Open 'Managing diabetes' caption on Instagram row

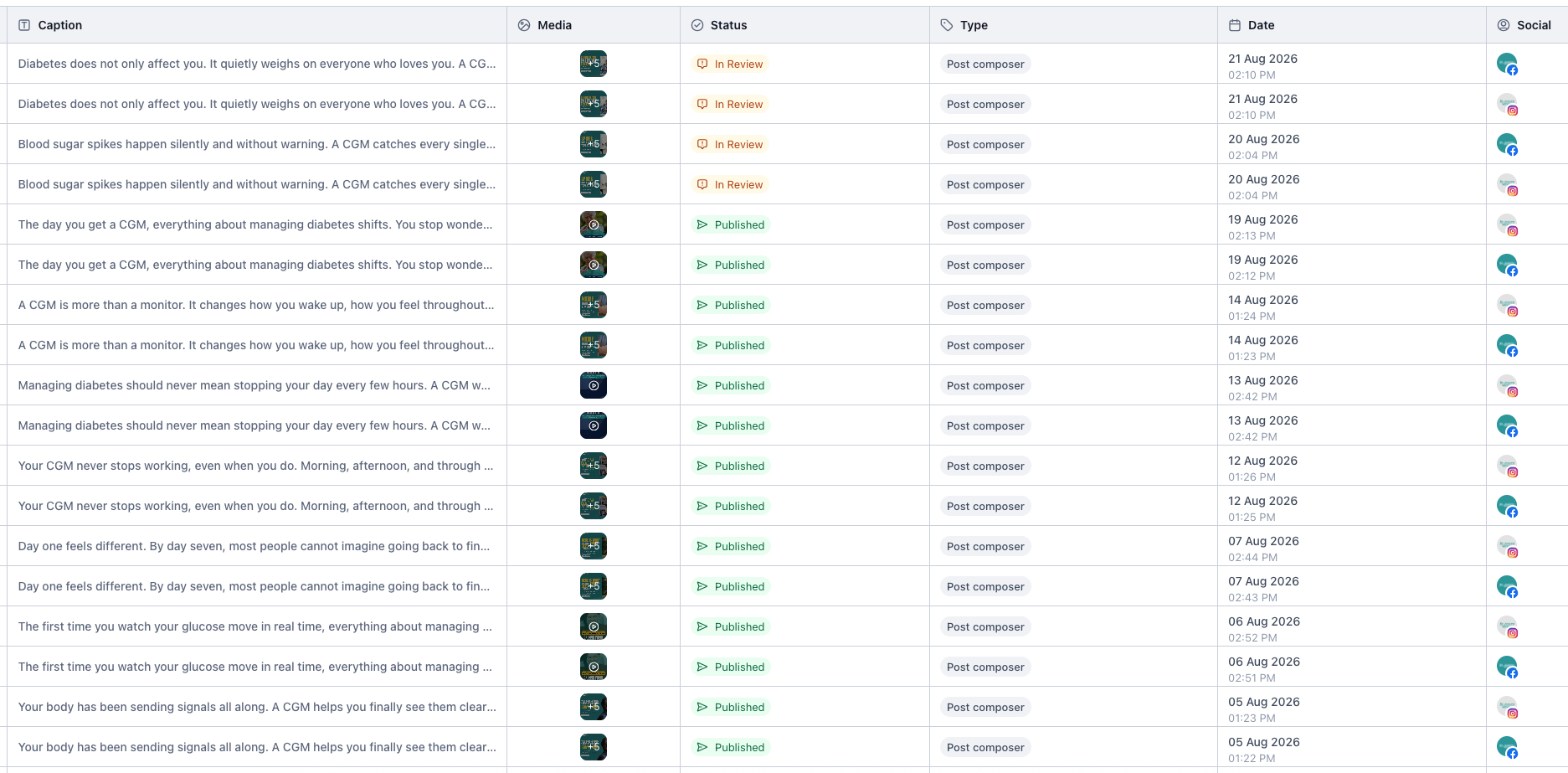(254, 385)
